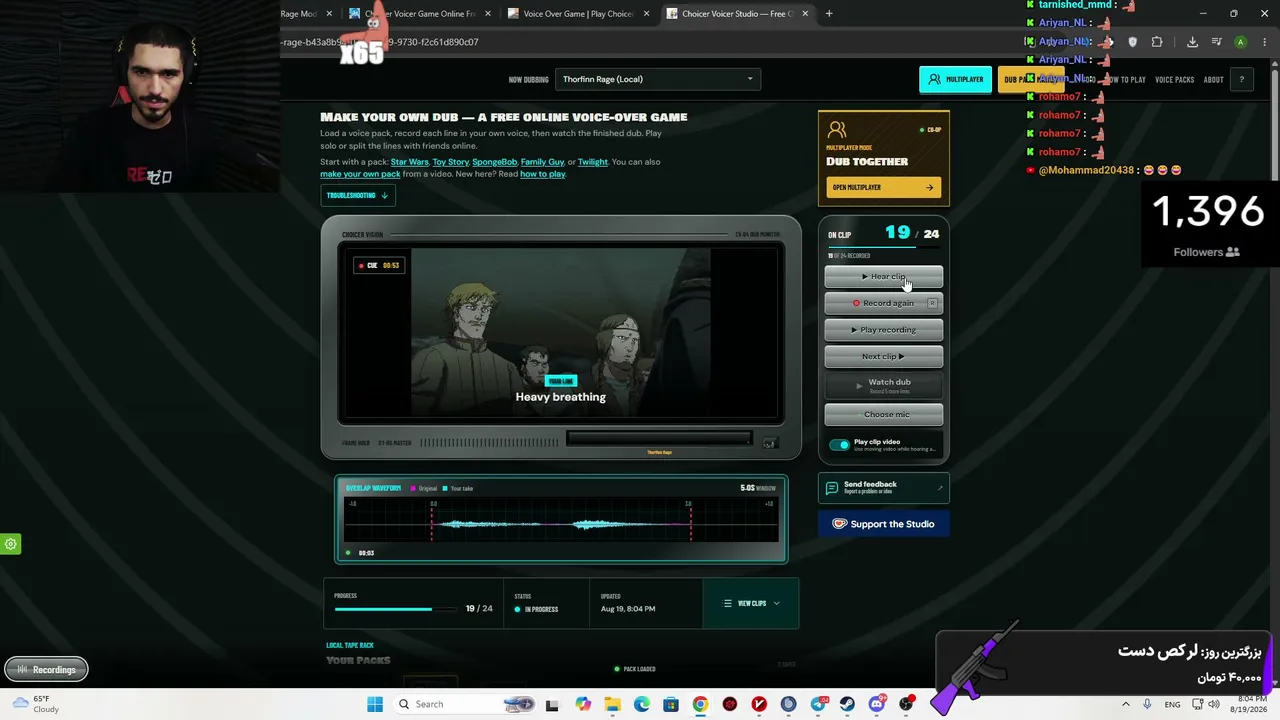Close the Choicer Voicer Studio tab

pyautogui.click(x=805, y=14)
